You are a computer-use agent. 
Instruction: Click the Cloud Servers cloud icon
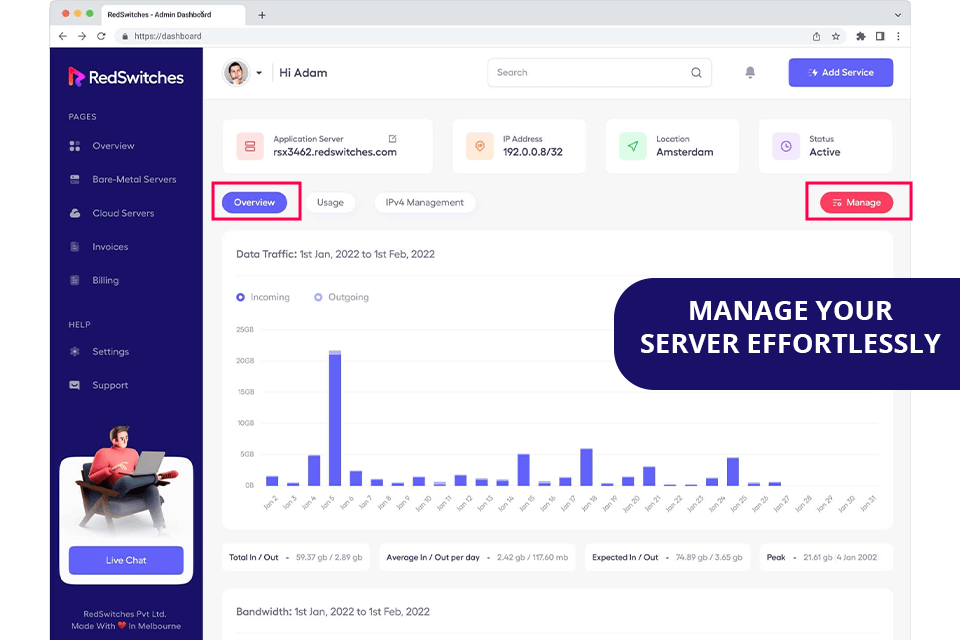pos(75,213)
